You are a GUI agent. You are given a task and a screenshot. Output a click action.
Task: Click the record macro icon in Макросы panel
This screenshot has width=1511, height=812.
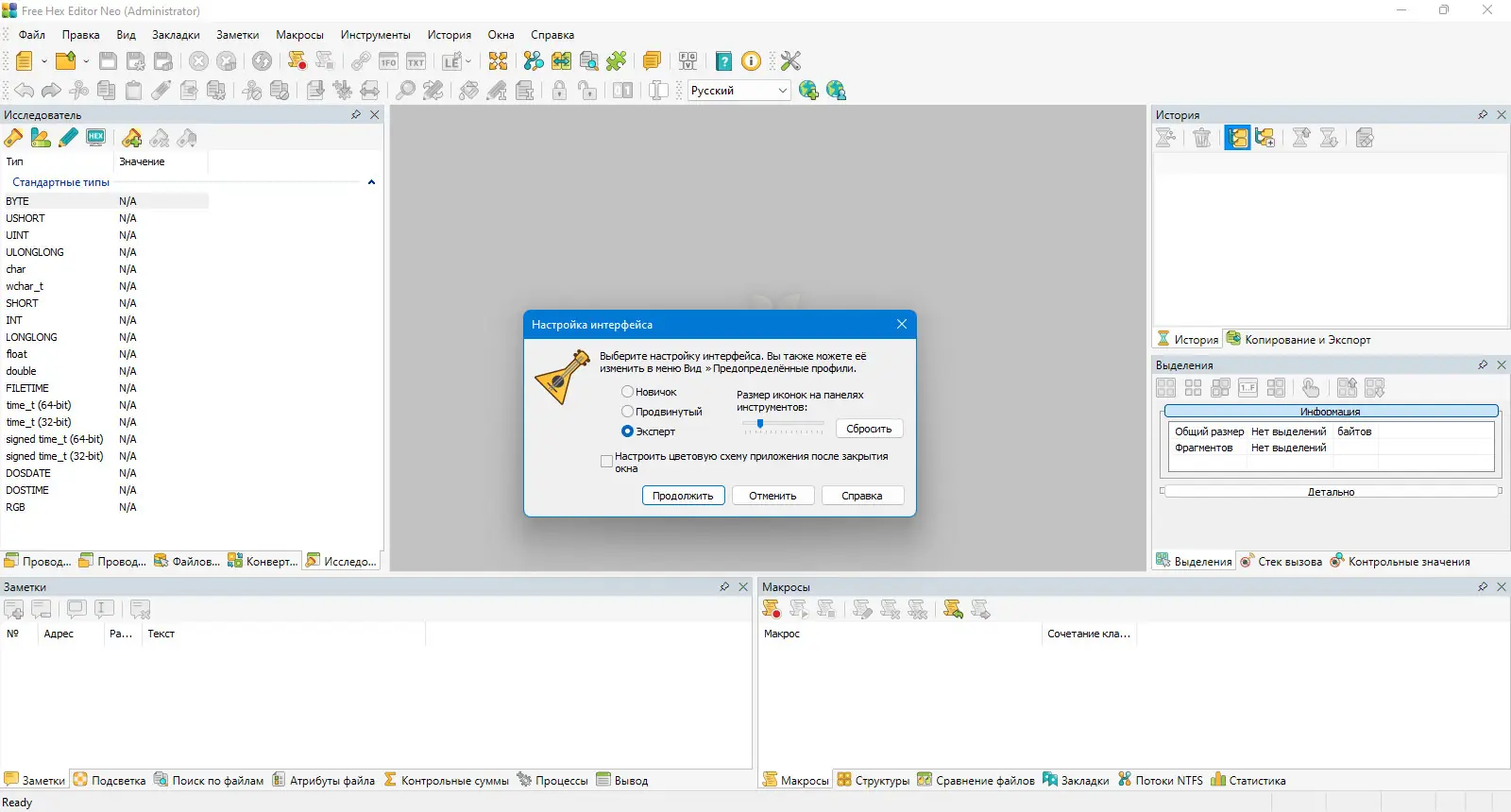pos(772,610)
